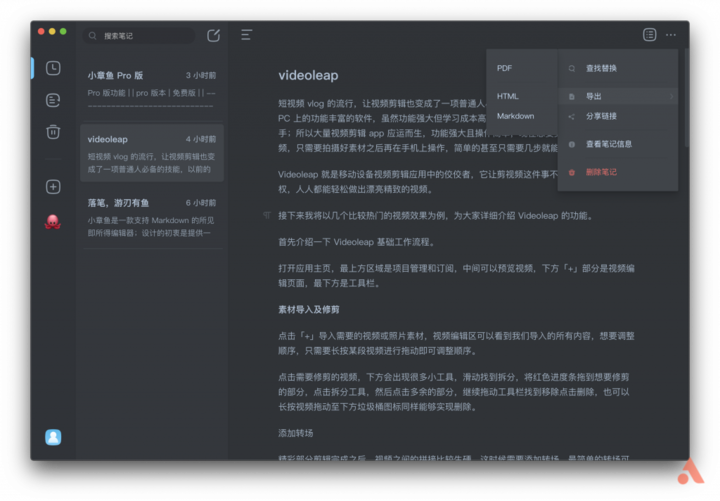The width and height of the screenshot is (720, 501).
Task: Toggle the outline list icon in editor
Action: click(x=247, y=35)
